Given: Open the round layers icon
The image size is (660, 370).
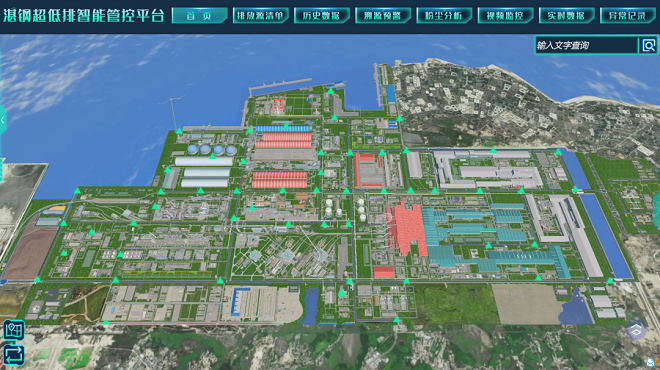Looking at the screenshot, I should [636, 330].
